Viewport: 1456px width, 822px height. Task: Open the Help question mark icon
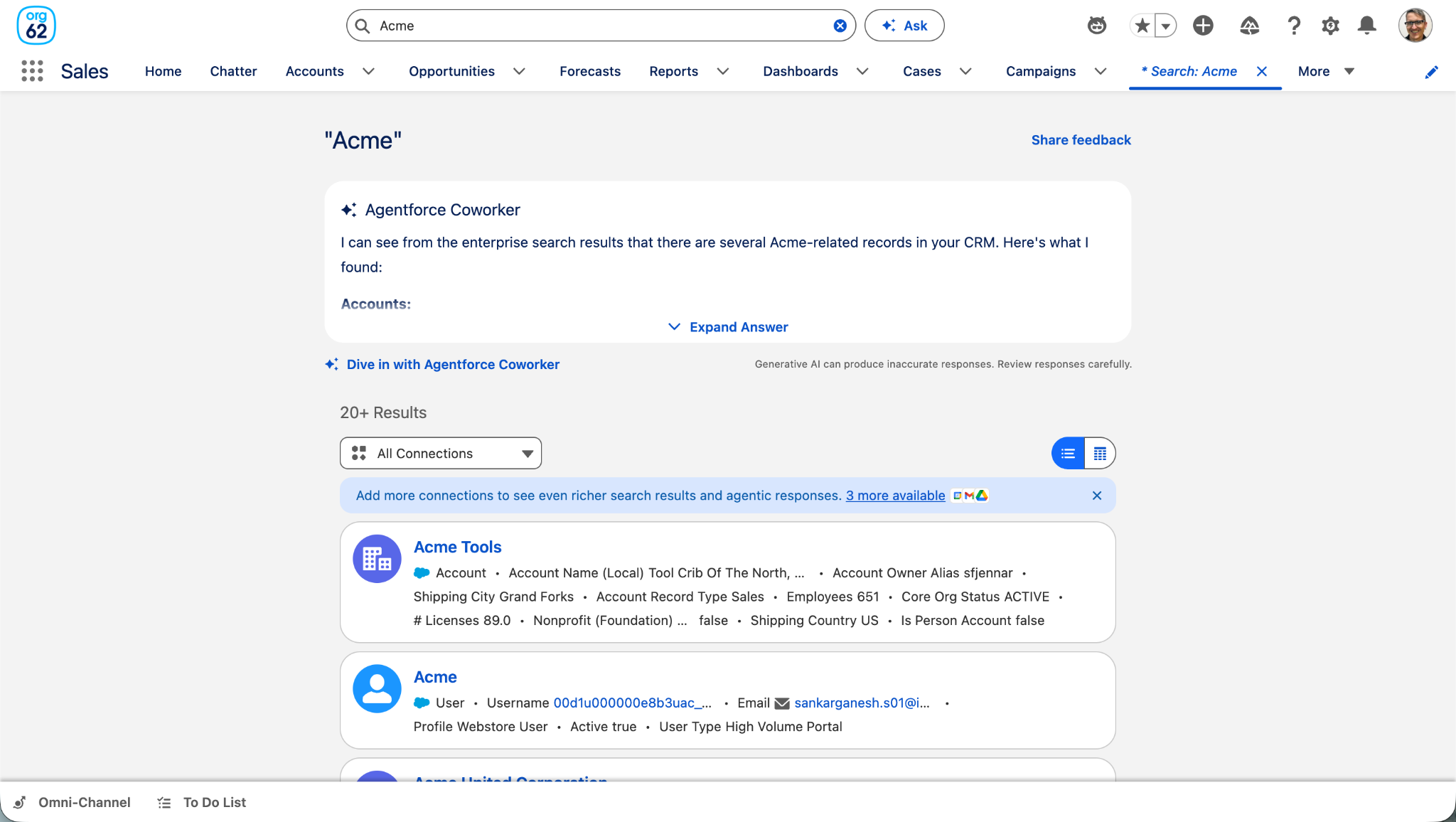coord(1294,26)
